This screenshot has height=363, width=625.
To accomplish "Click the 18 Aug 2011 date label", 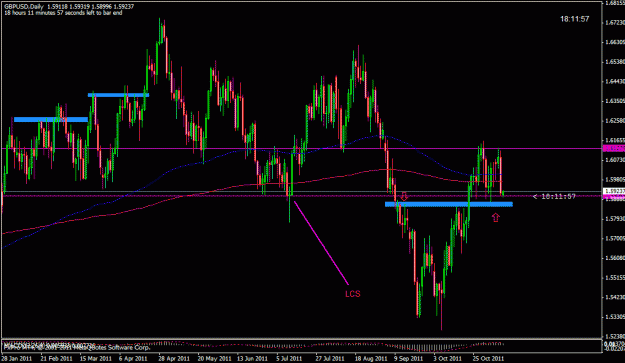I will pyautogui.click(x=371, y=358).
